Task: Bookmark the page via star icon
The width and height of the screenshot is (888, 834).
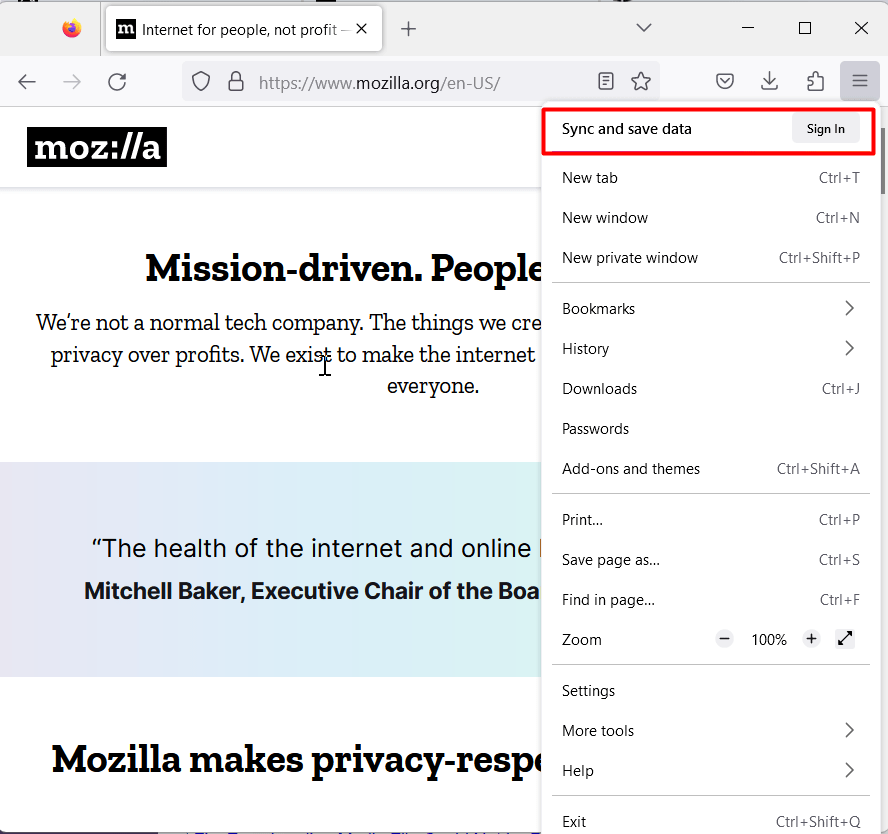Action: coord(640,81)
